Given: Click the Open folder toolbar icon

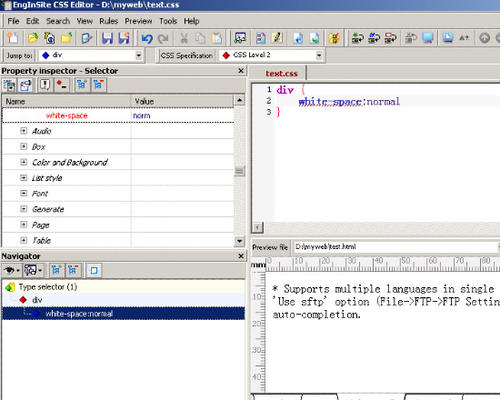Looking at the screenshot, I should (x=33, y=38).
